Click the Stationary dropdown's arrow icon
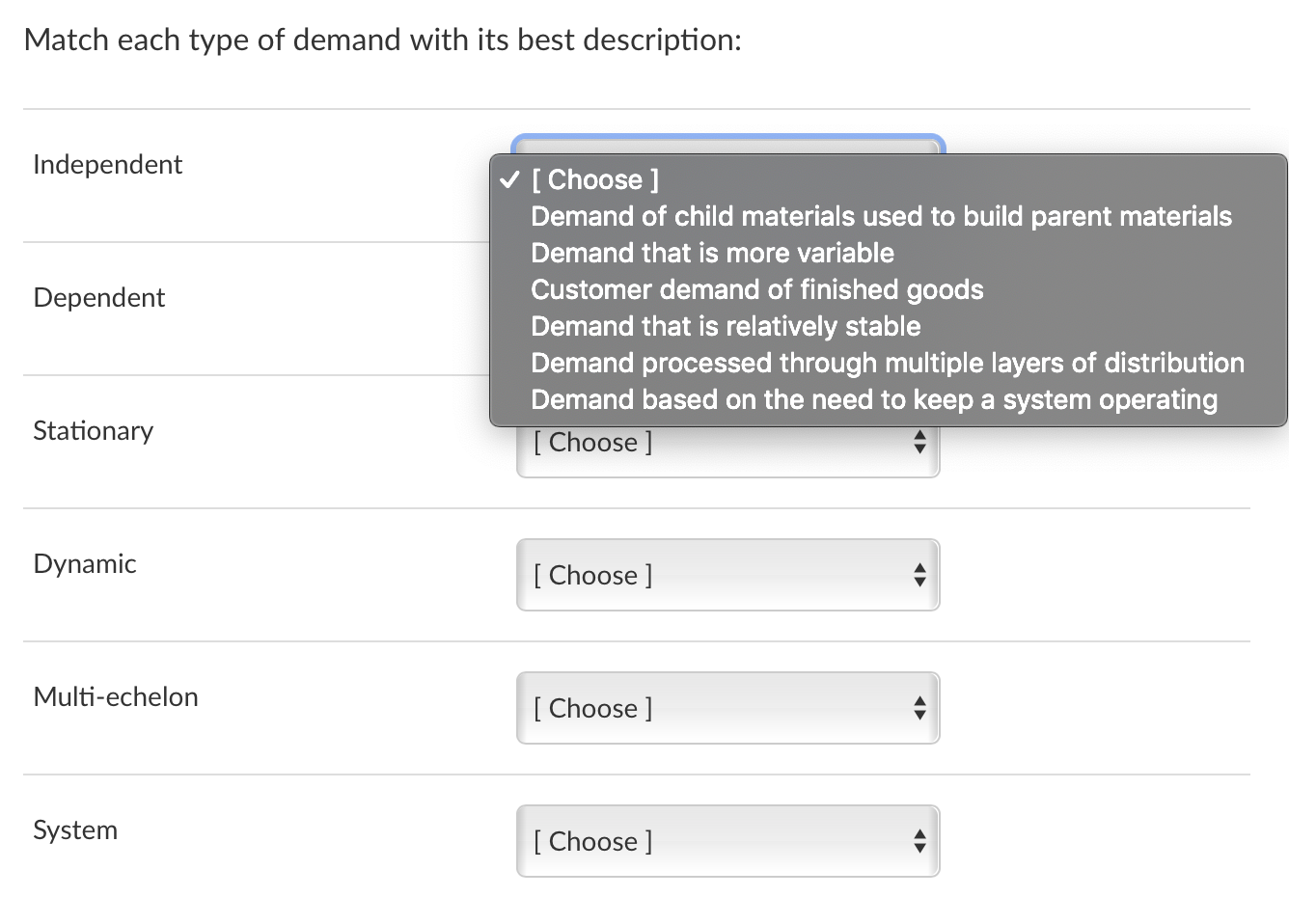 [x=919, y=443]
